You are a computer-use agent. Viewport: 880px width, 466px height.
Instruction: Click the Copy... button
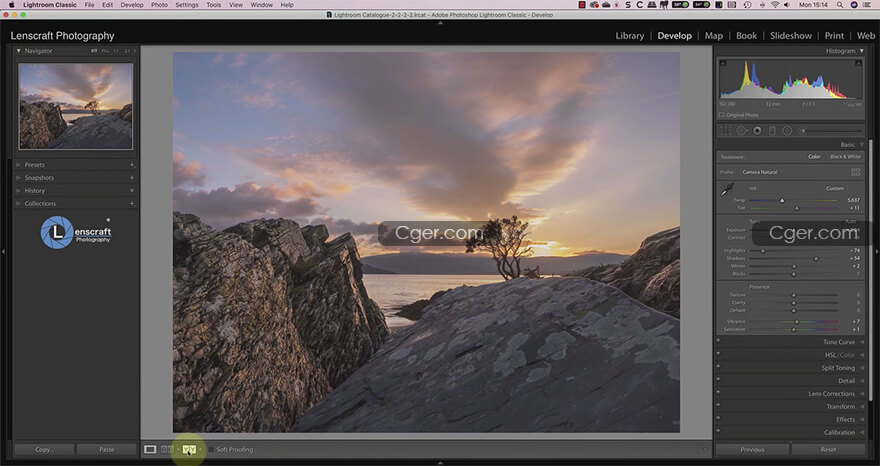pyautogui.click(x=44, y=450)
